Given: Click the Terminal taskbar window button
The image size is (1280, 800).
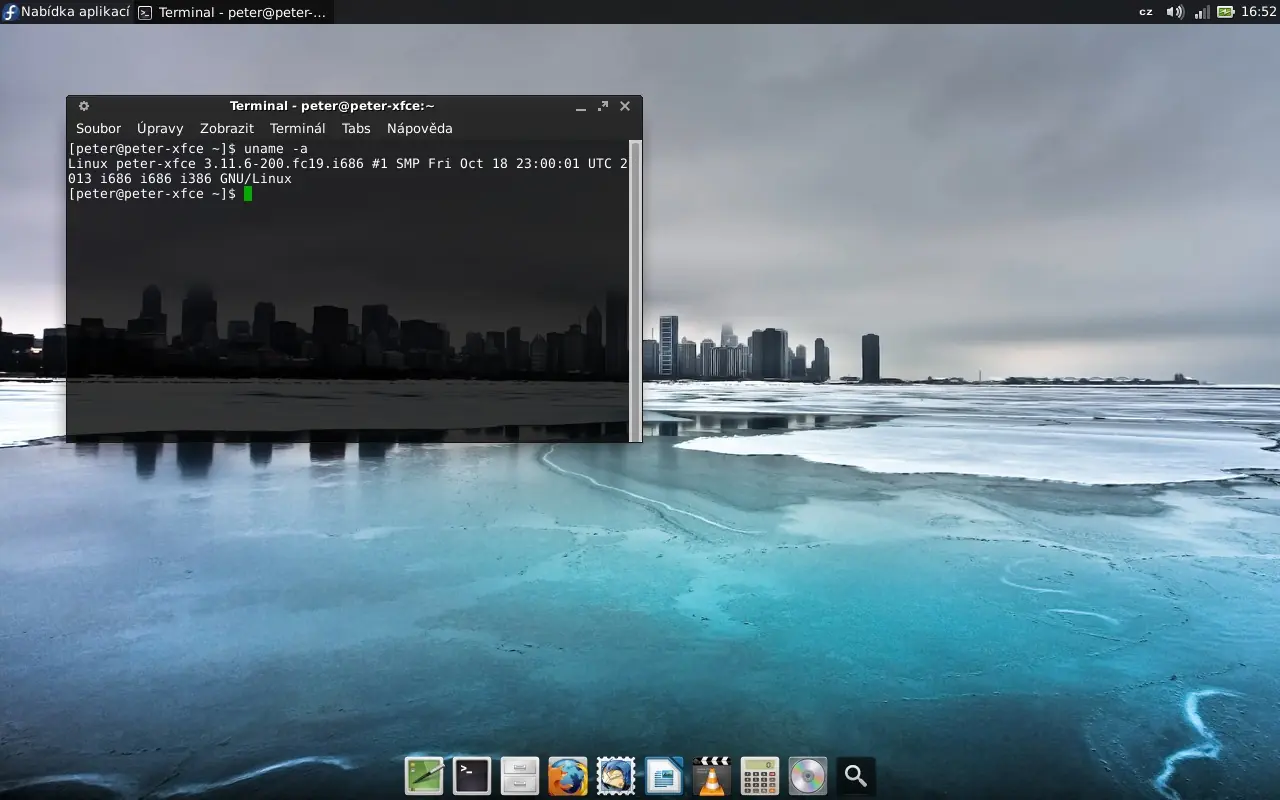Looking at the screenshot, I should 233,12.
